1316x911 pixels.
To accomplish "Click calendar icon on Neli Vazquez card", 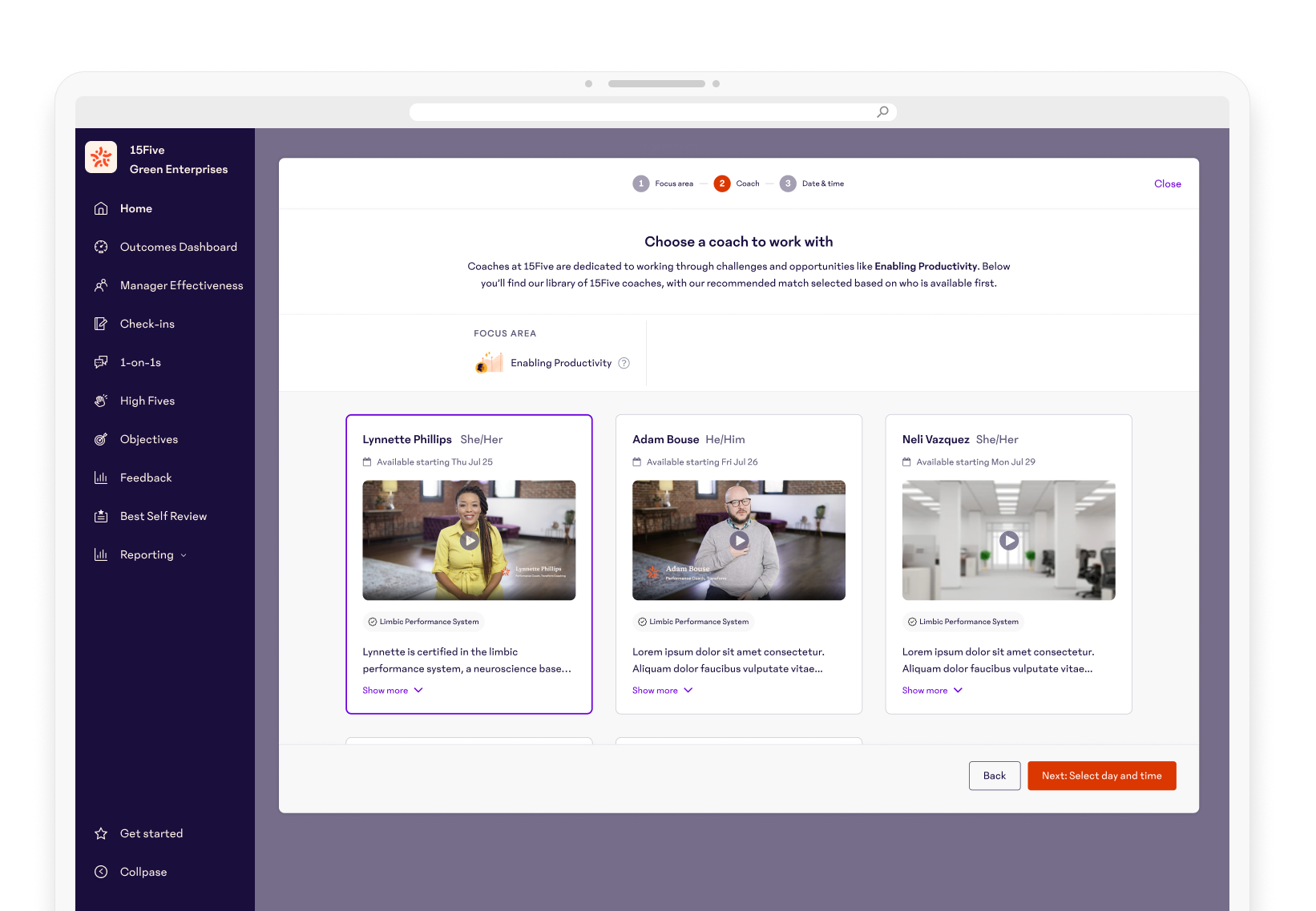I will tap(907, 462).
